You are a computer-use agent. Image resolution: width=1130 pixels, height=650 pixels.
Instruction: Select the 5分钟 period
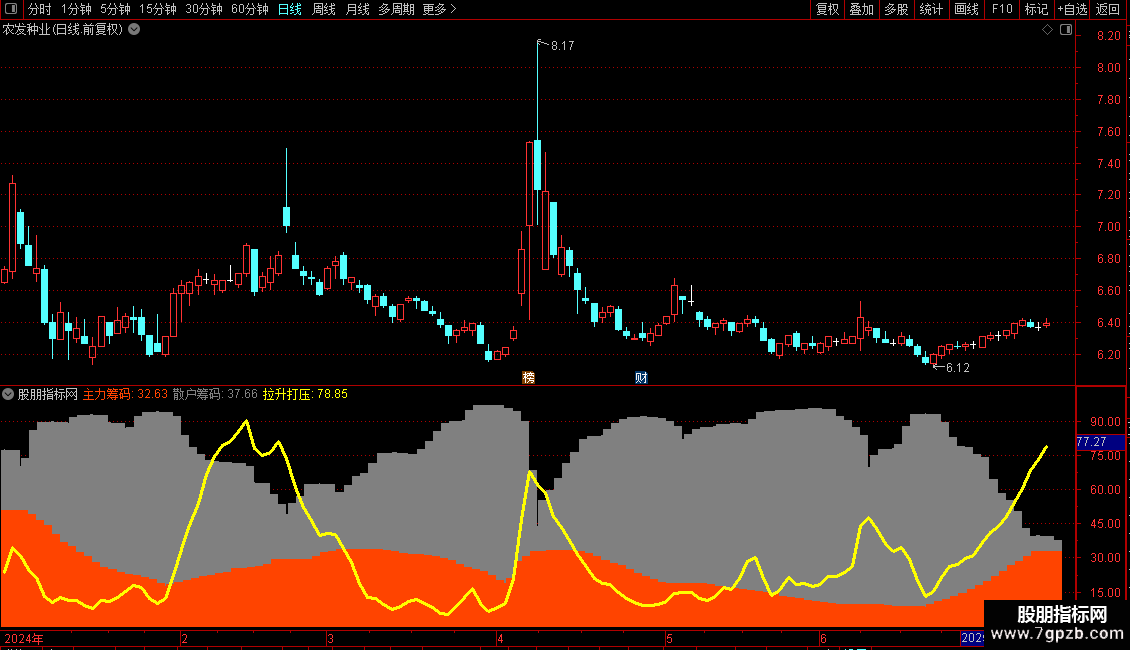click(x=115, y=9)
